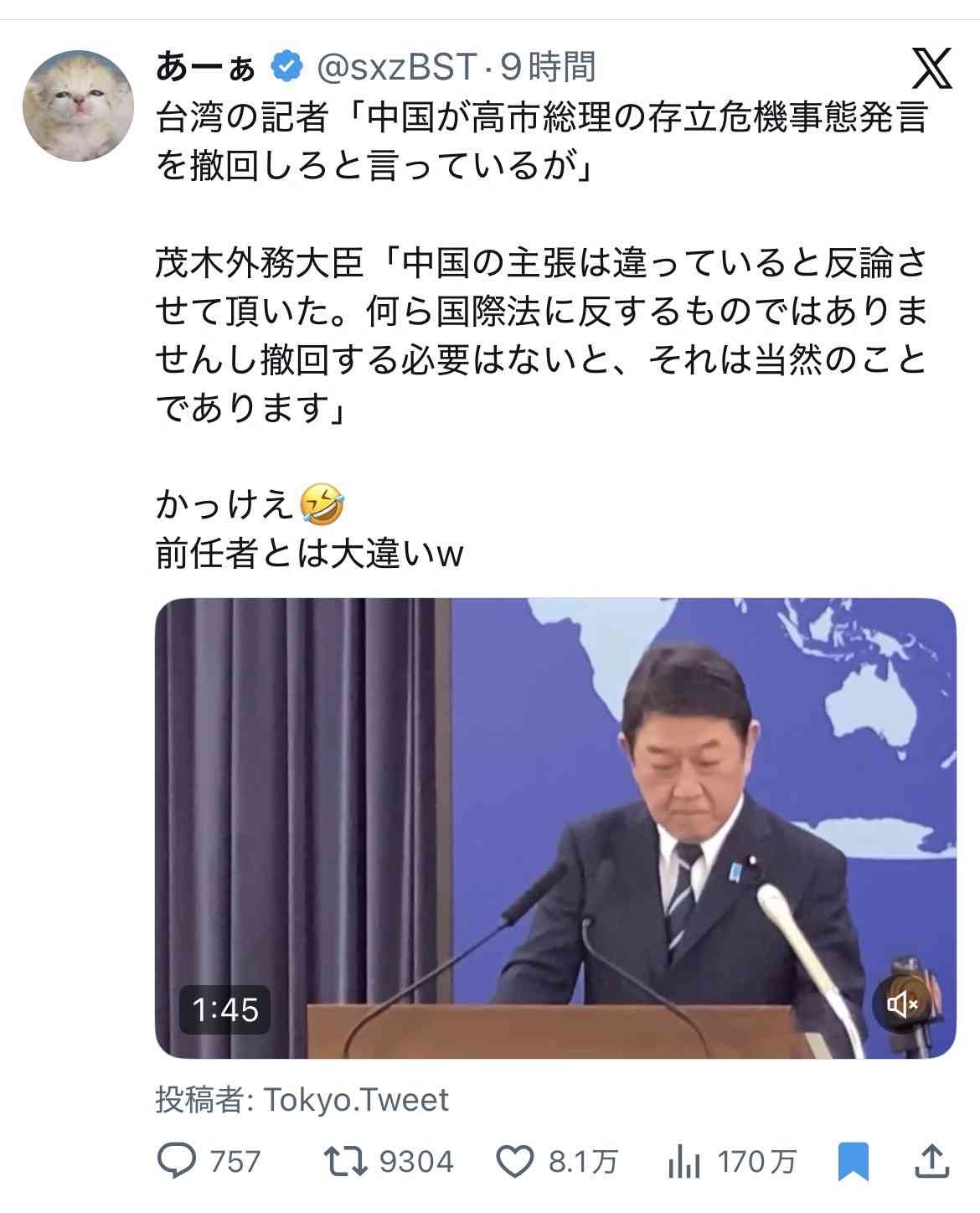Unmute the video with speaker icon
This screenshot has width=980, height=1213.
903,1004
